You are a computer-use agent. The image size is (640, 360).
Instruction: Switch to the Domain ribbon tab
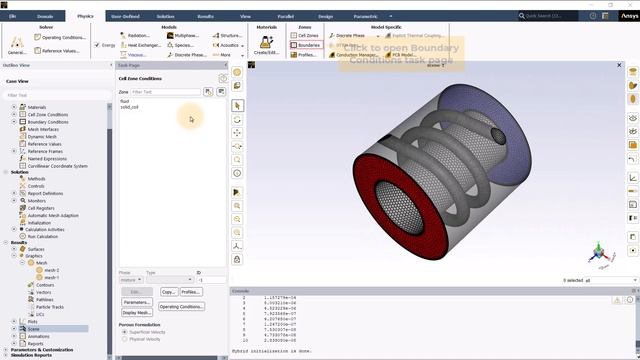click(45, 16)
